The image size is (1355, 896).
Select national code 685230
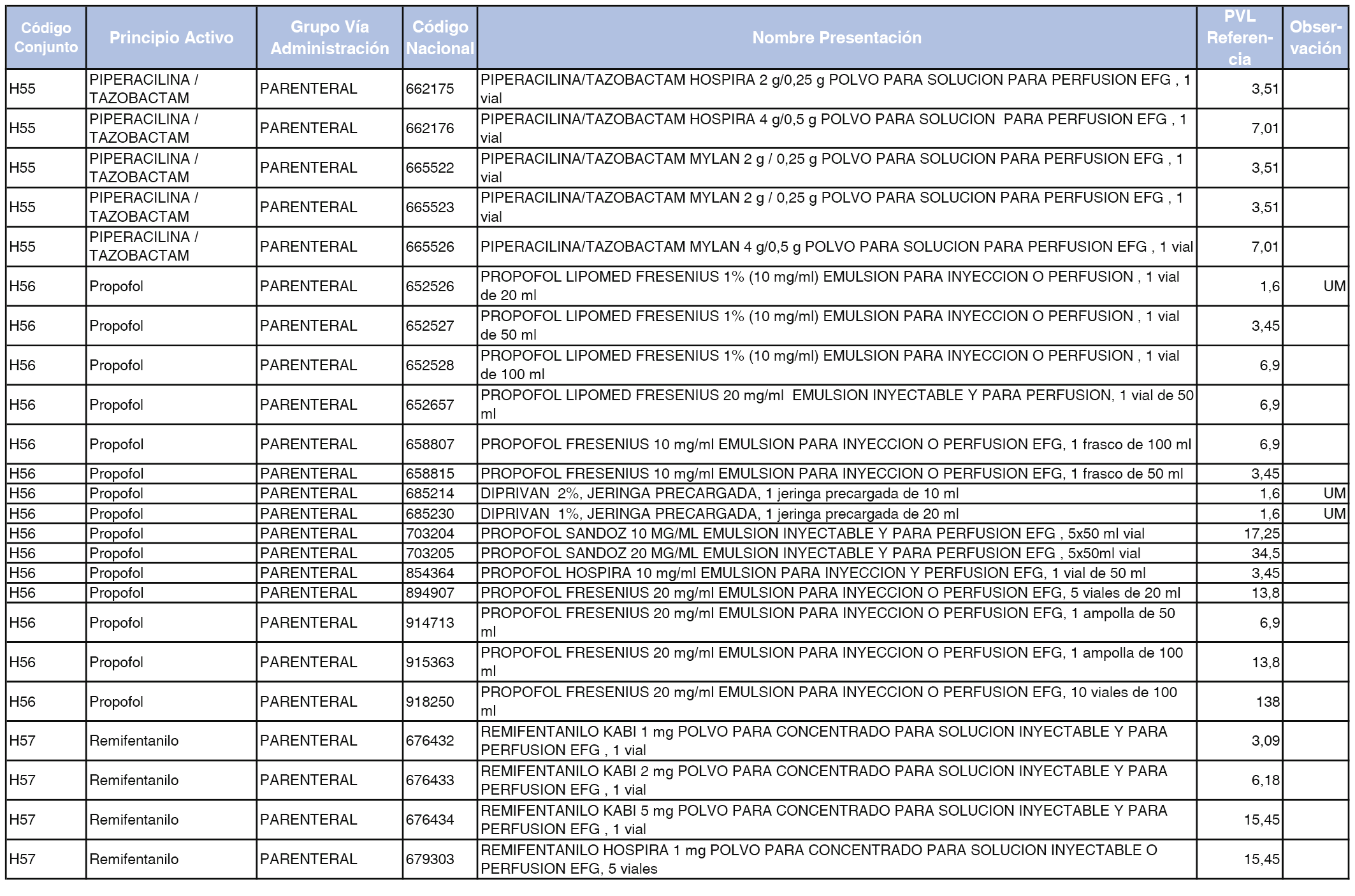point(430,514)
